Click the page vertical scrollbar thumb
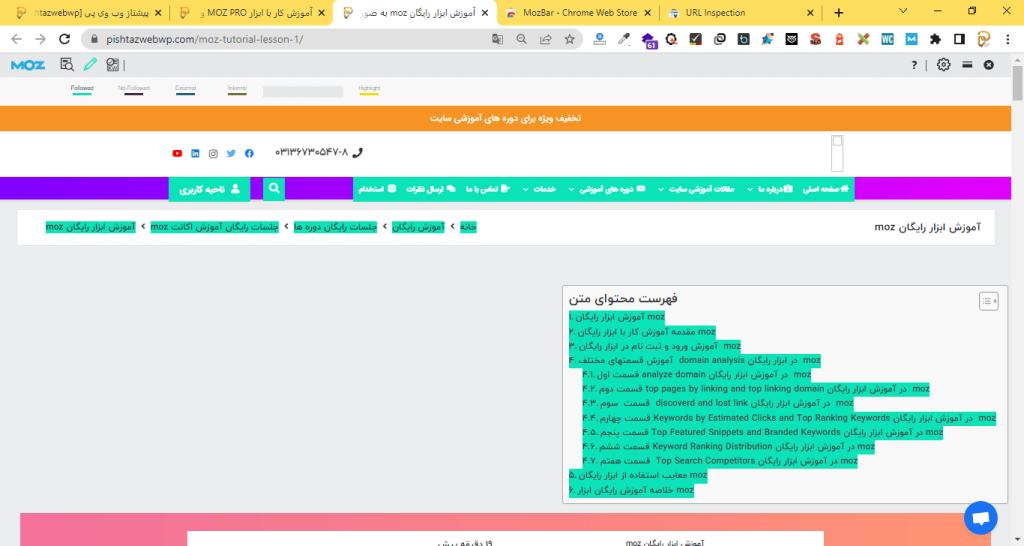 point(1017,82)
